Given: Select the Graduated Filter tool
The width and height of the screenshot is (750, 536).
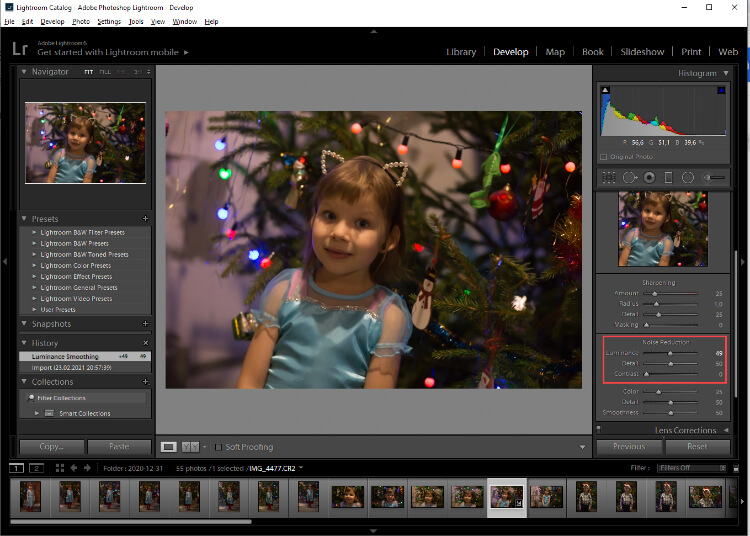Looking at the screenshot, I should tap(669, 178).
